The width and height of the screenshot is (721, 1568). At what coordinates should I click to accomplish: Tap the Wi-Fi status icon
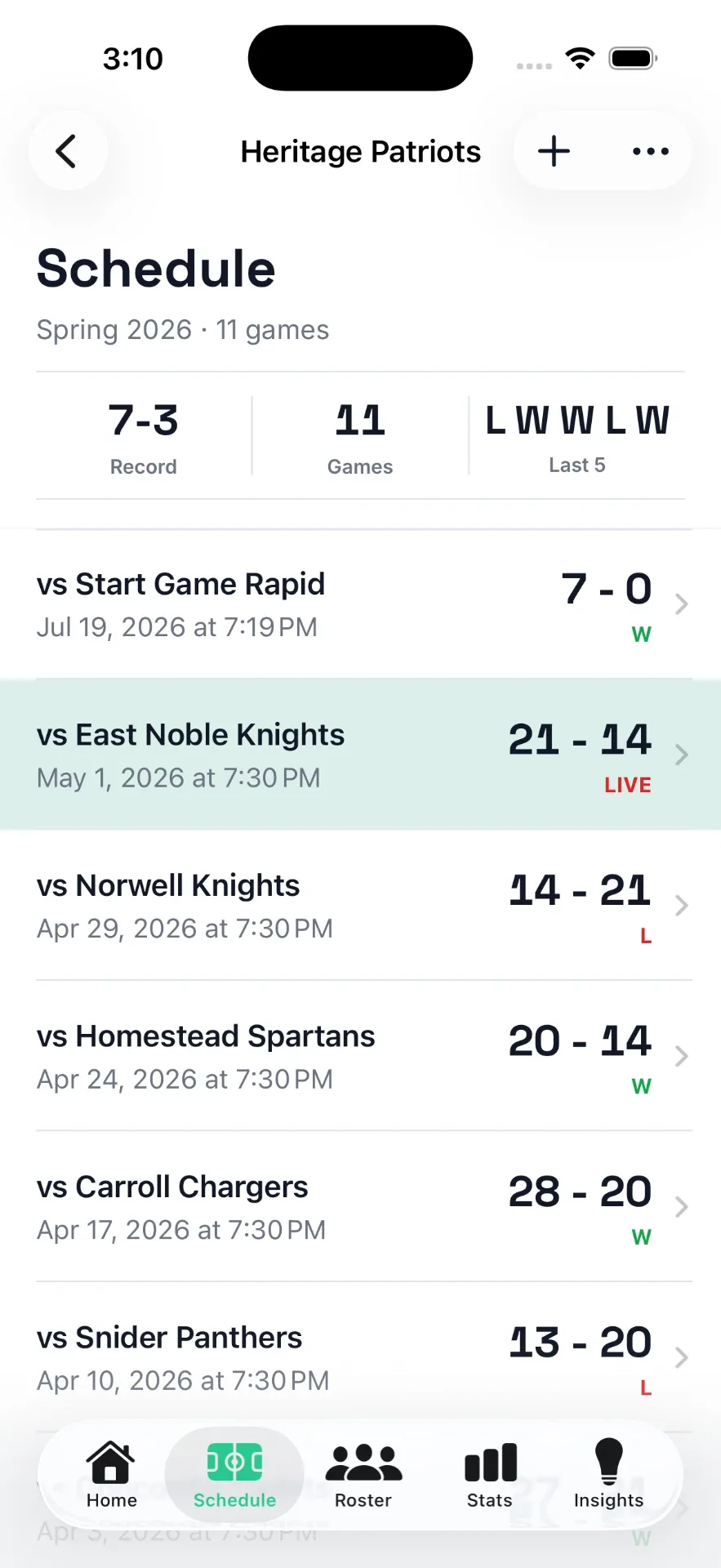point(581,58)
